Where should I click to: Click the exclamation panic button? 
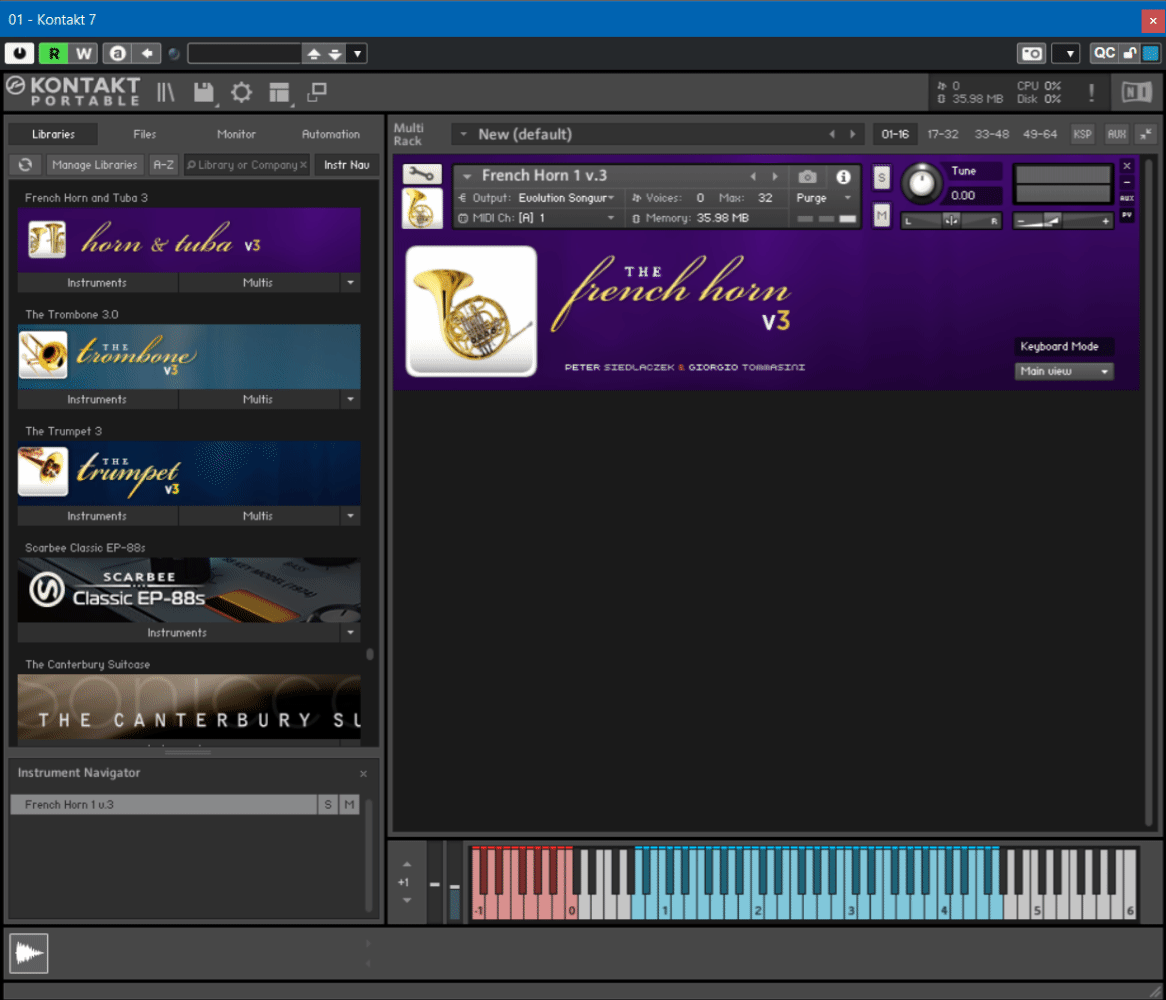[x=1091, y=92]
